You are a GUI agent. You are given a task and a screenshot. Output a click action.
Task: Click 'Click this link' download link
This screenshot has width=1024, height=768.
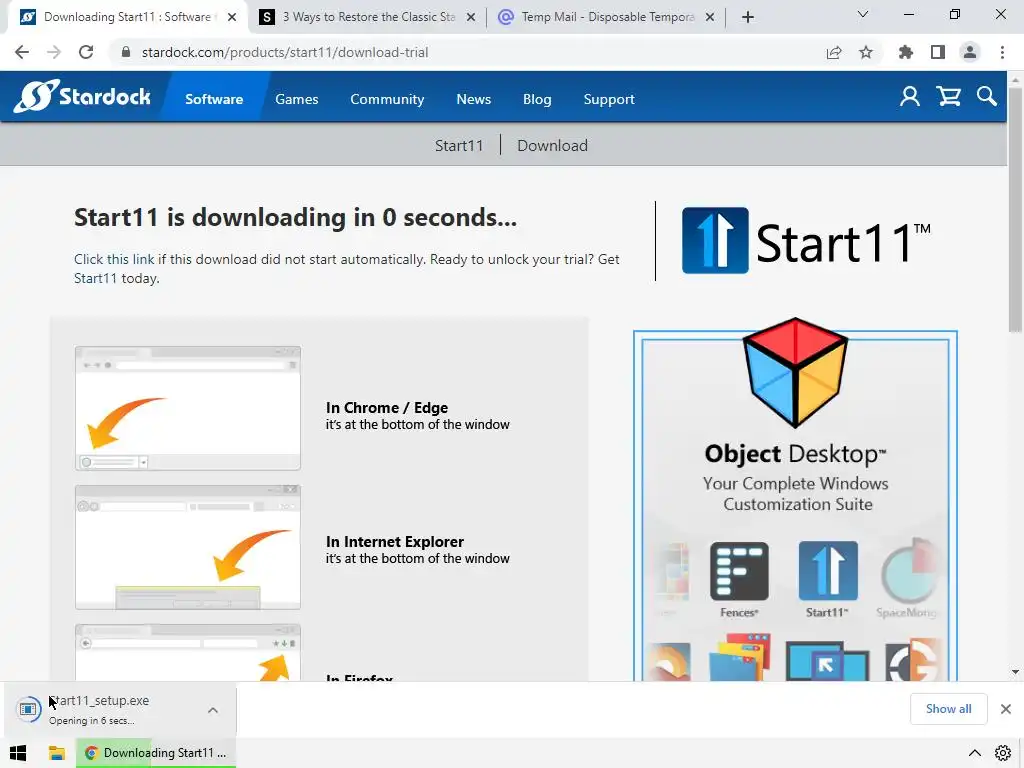coord(114,259)
